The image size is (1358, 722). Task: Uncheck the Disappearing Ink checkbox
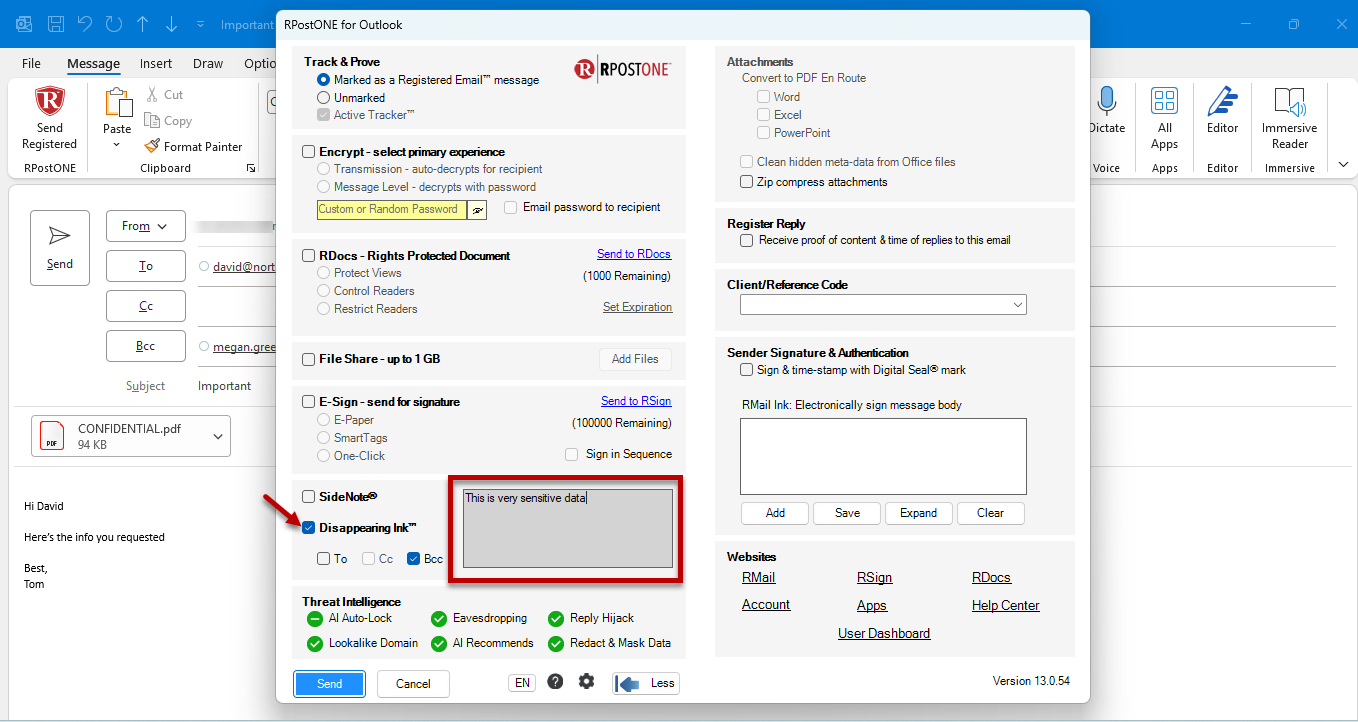point(308,527)
